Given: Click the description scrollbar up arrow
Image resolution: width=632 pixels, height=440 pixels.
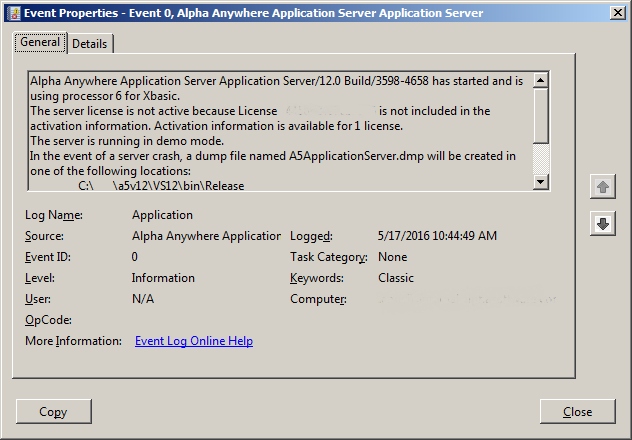Looking at the screenshot, I should (x=541, y=80).
